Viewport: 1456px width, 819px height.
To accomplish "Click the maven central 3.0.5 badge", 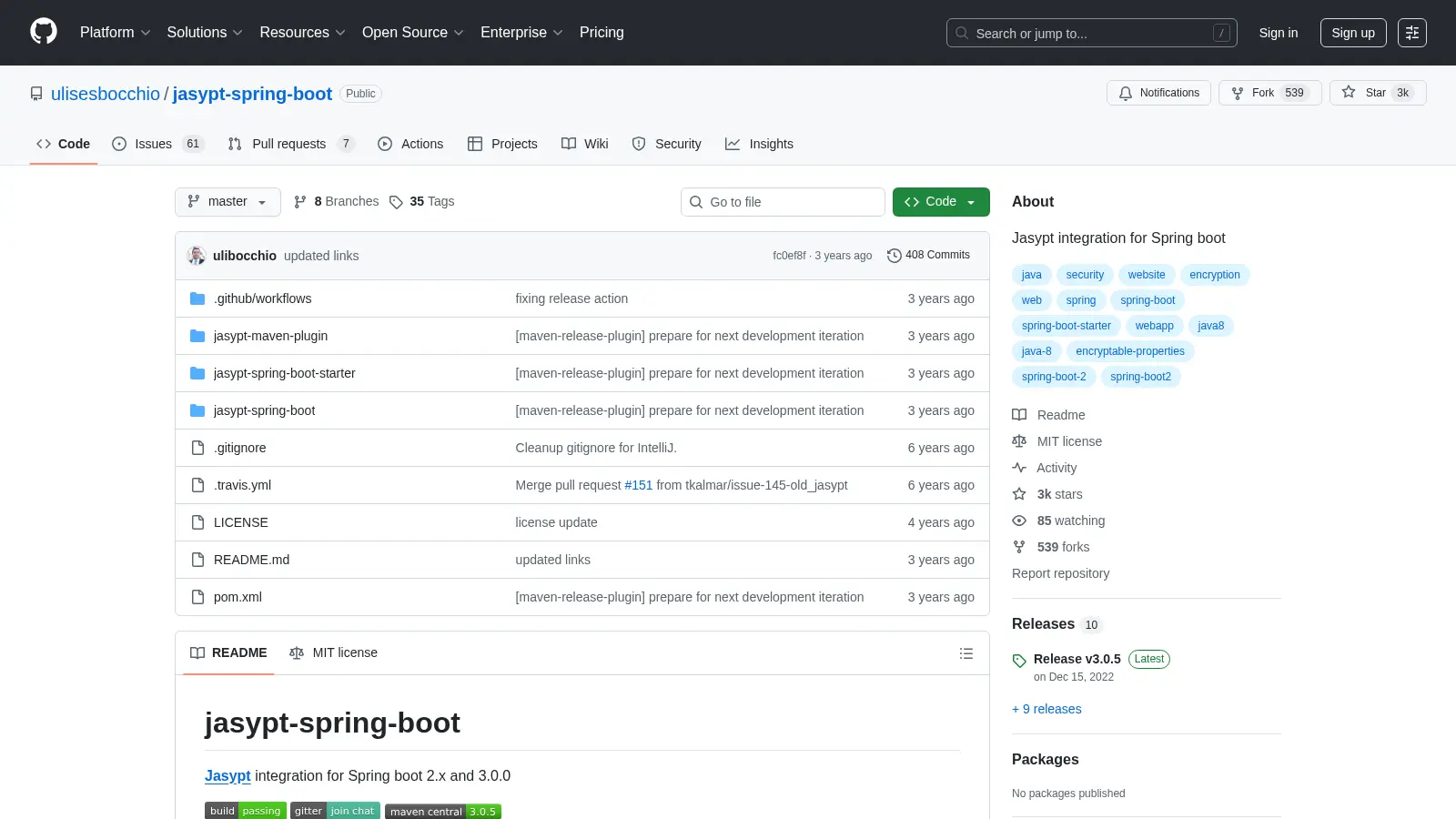I will [x=443, y=811].
